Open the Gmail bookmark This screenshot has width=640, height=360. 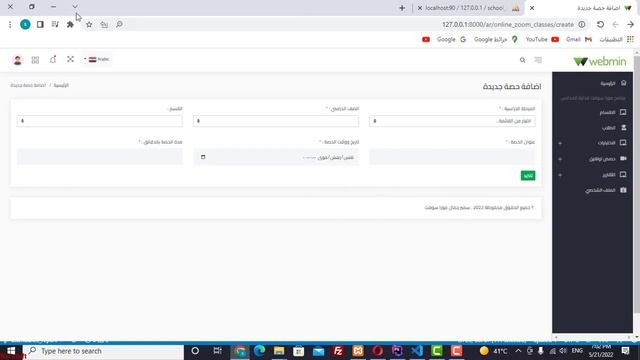point(579,39)
